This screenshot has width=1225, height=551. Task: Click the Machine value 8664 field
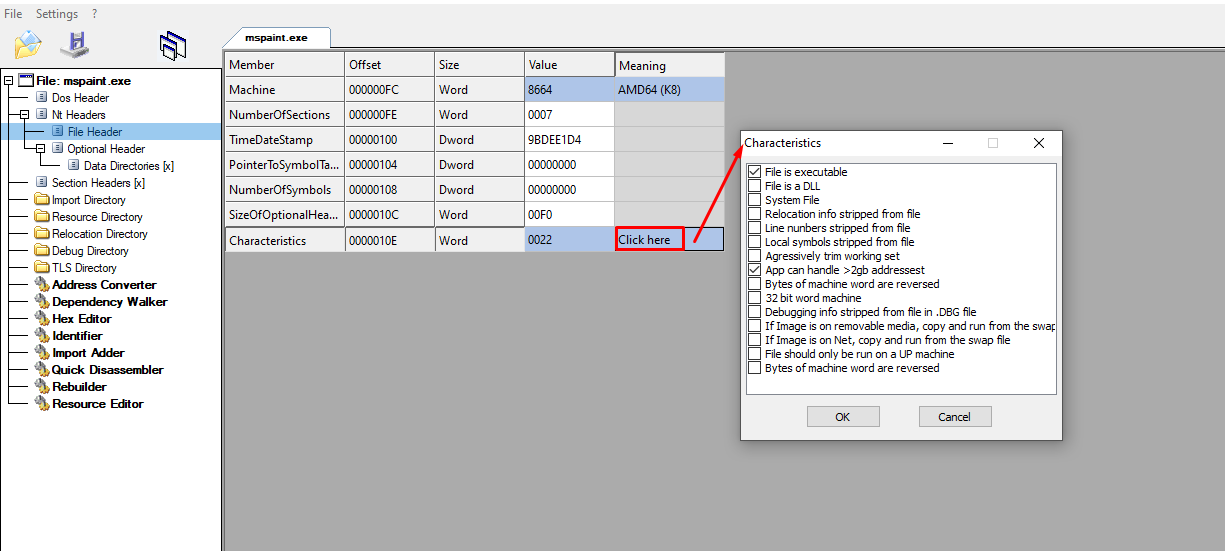tap(569, 90)
